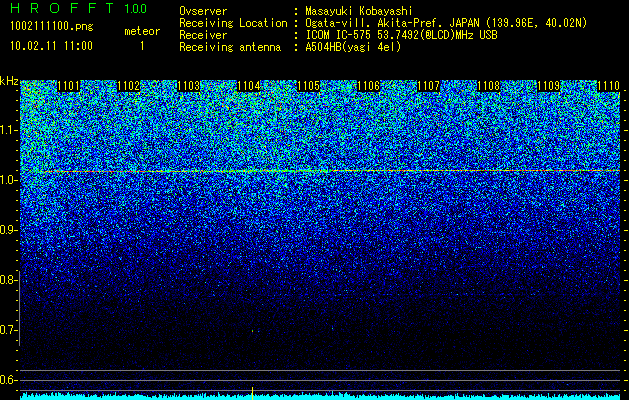Click the 0.6 frequency axis label
This screenshot has width=629, height=400.
(8, 380)
